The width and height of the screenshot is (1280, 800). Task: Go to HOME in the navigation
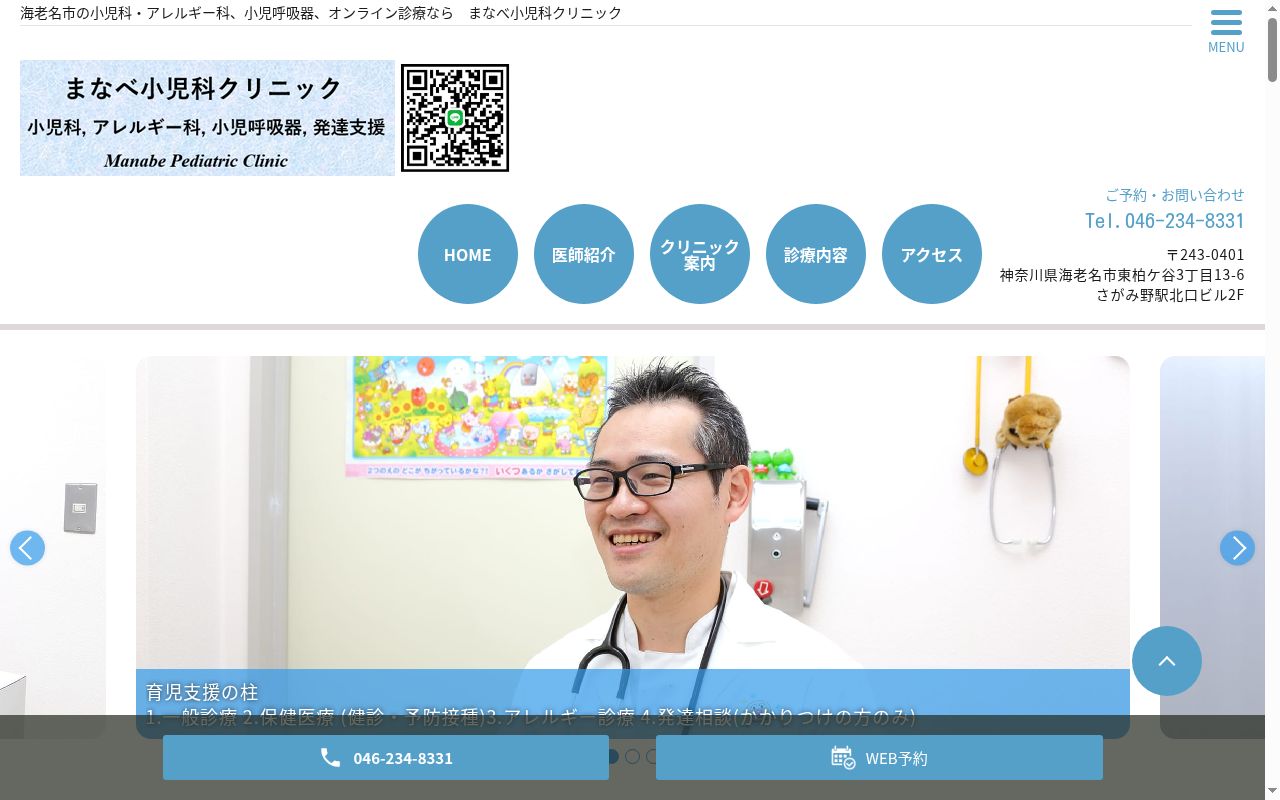pyautogui.click(x=468, y=254)
